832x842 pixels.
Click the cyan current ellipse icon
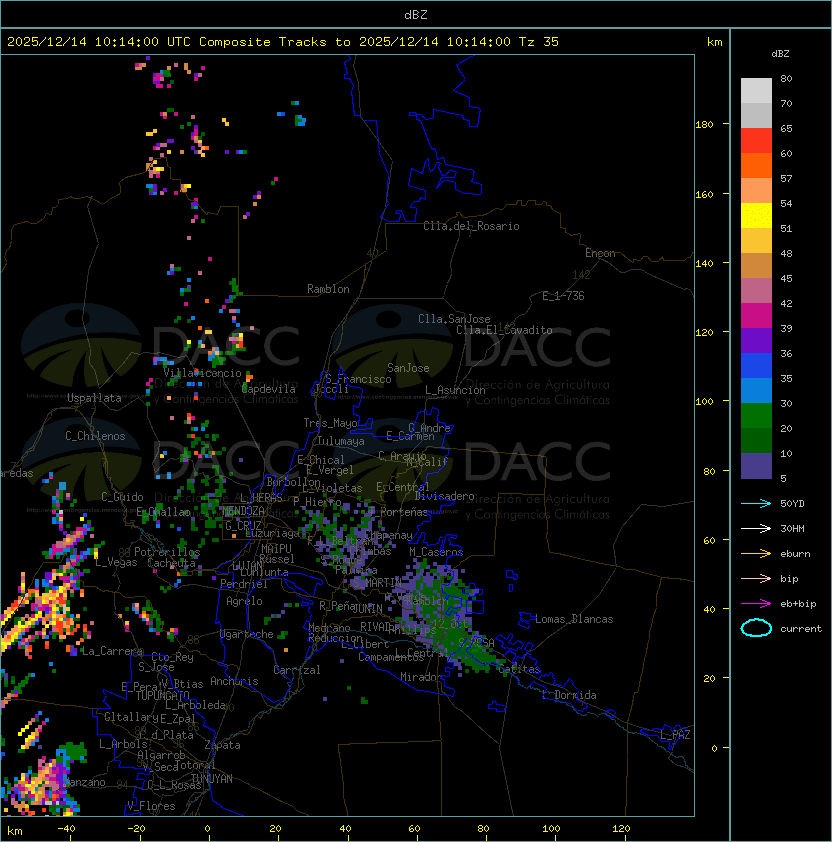[756, 628]
